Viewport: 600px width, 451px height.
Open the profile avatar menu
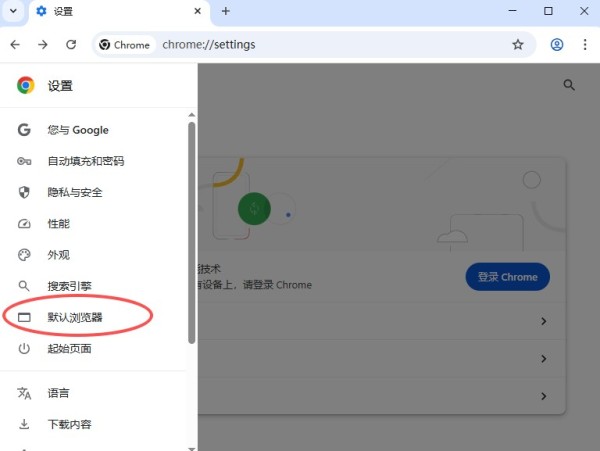[557, 45]
